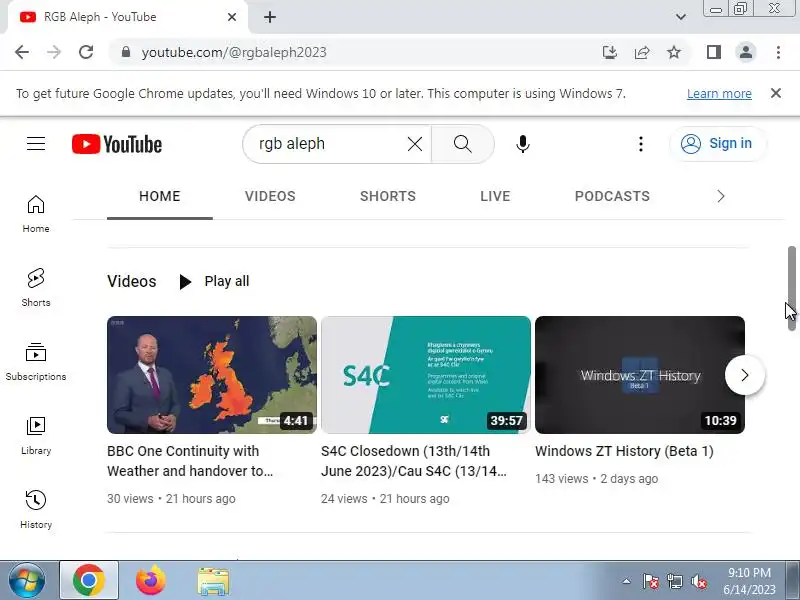Select the RGB Aleph - YouTube browser tab

128,17
